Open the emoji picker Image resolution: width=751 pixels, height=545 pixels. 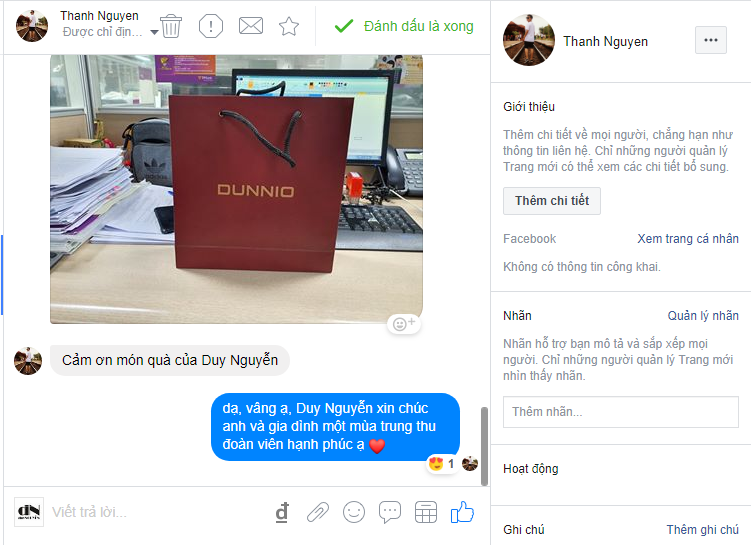[354, 512]
